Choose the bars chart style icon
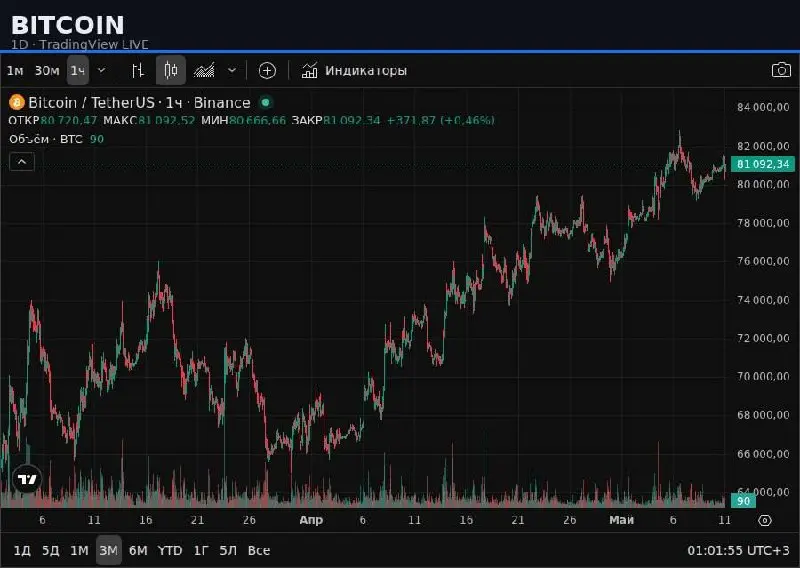The width and height of the screenshot is (800, 568). [138, 70]
